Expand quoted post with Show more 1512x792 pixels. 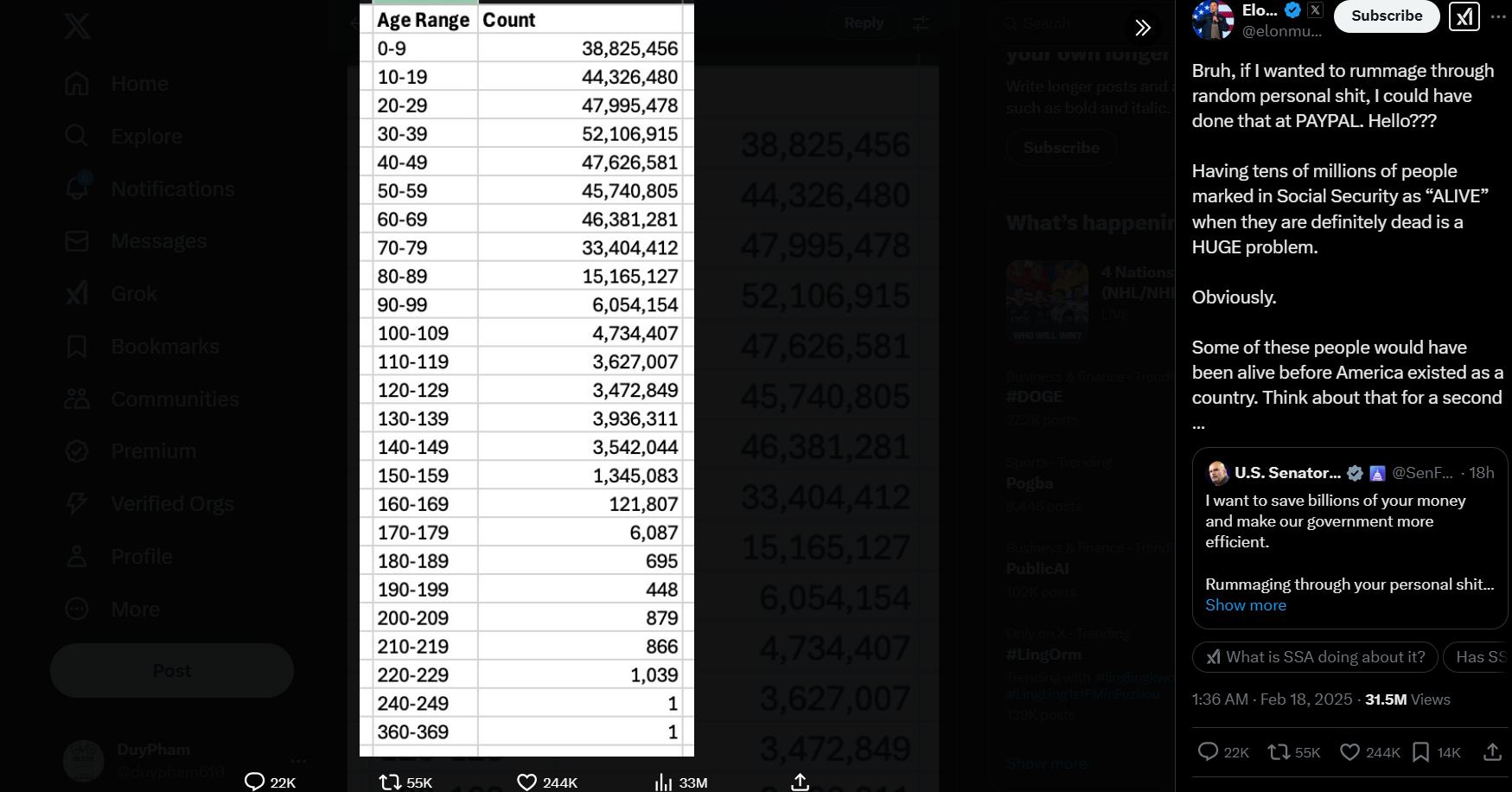point(1245,605)
